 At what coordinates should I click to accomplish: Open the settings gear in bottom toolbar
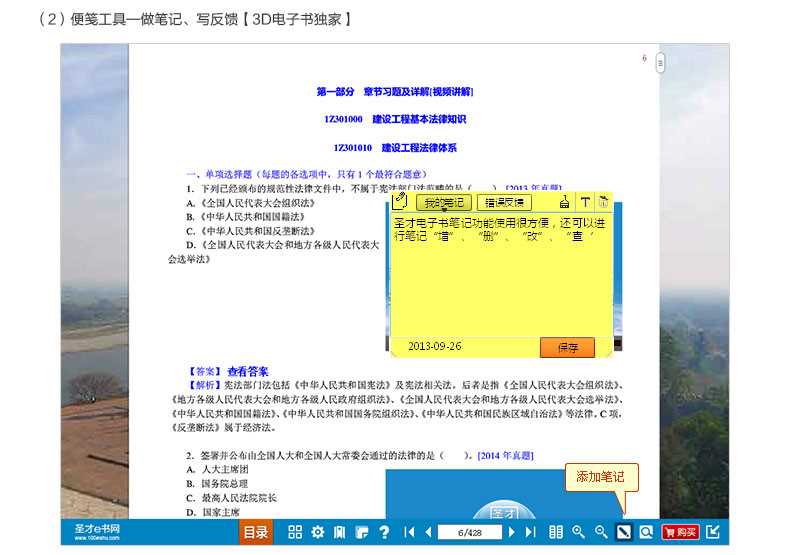[x=317, y=532]
